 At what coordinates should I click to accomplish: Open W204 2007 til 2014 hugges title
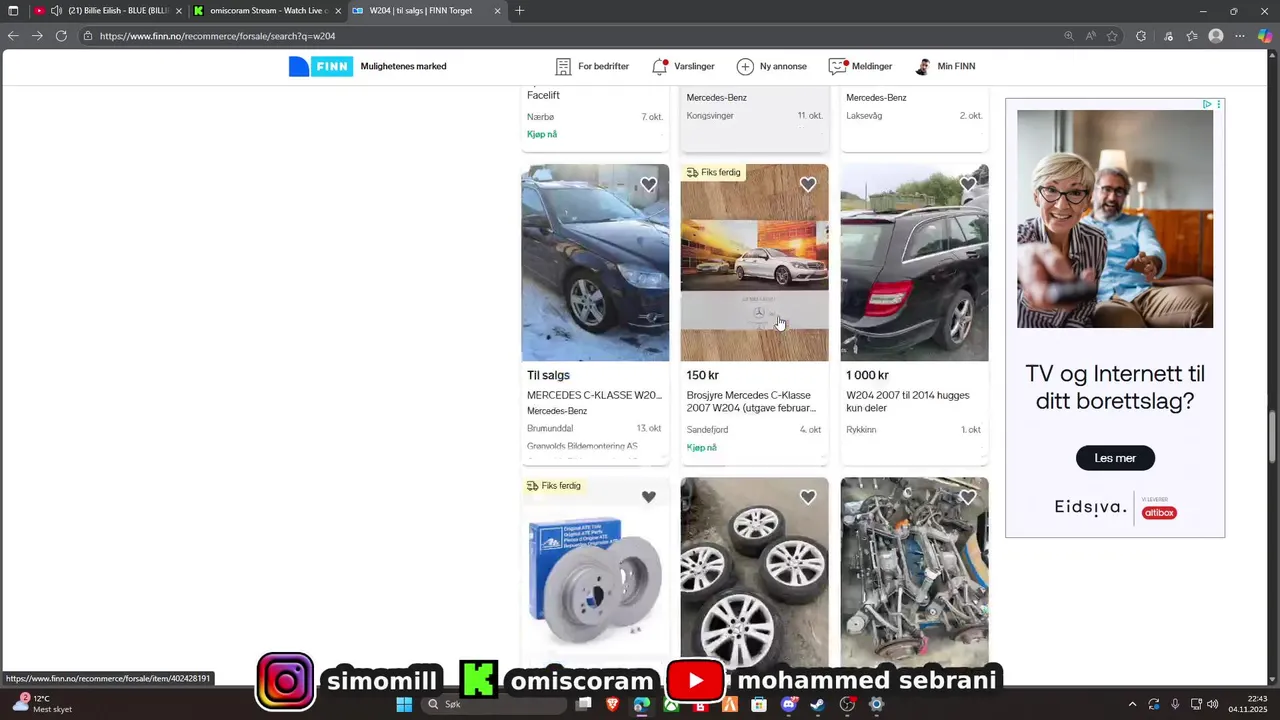[908, 401]
